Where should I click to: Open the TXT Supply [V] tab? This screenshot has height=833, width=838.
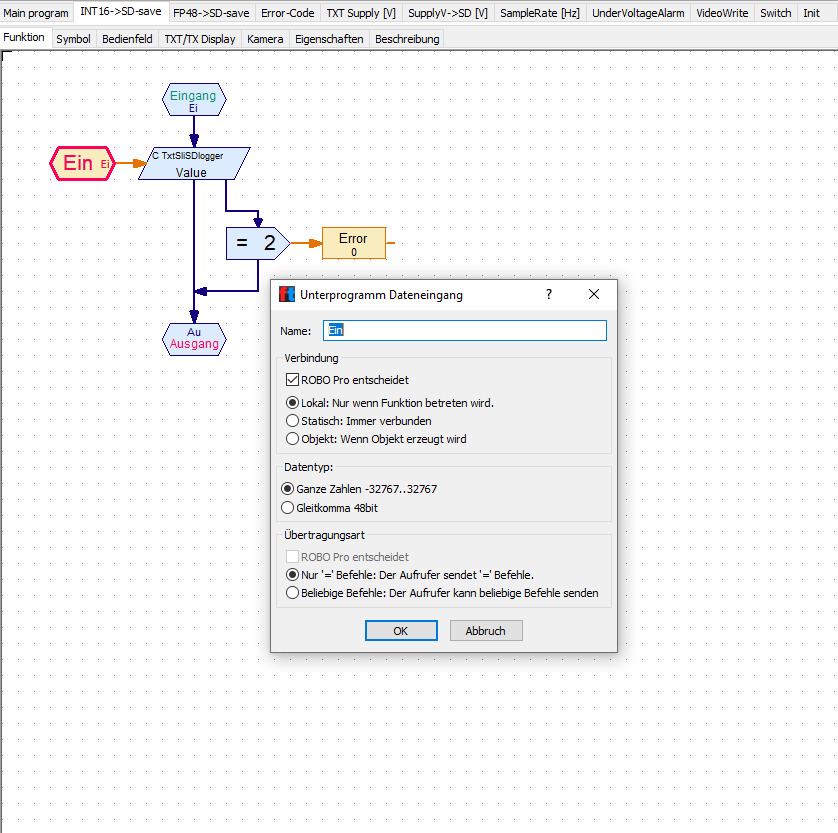click(361, 13)
